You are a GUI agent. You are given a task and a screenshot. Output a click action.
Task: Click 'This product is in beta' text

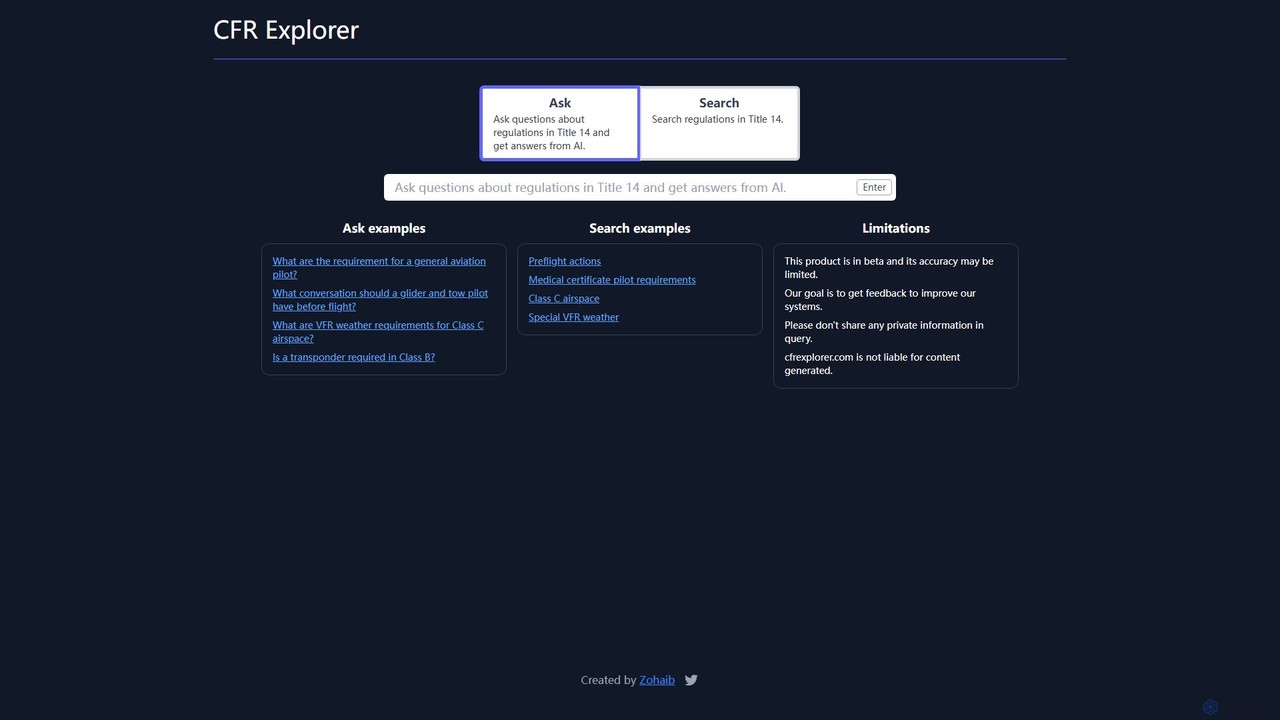point(889,267)
